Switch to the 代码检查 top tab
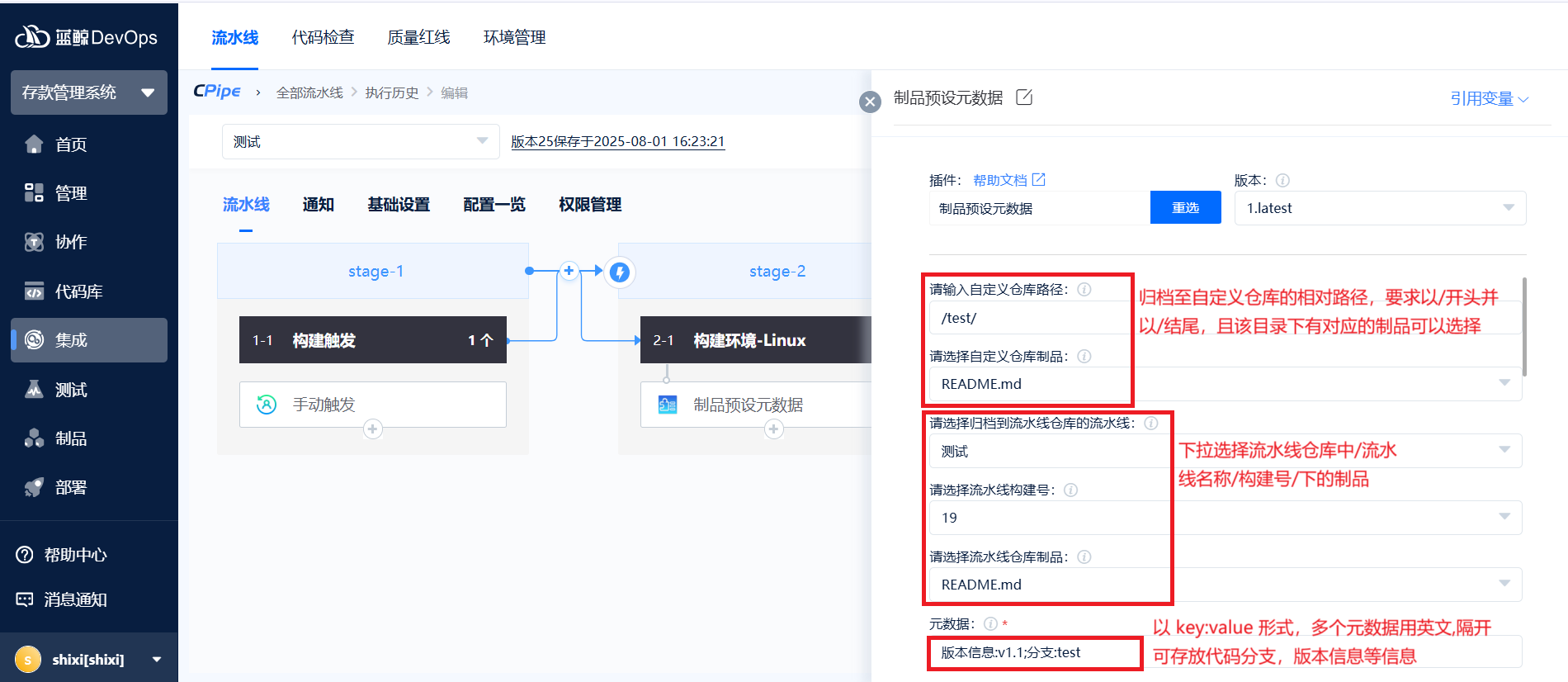The image size is (1568, 682). (x=323, y=37)
